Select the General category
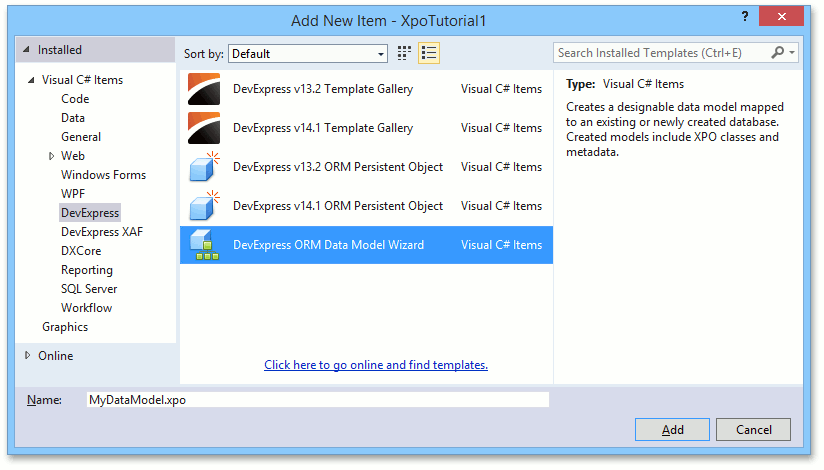This screenshot has height=470, width=824. point(80,137)
